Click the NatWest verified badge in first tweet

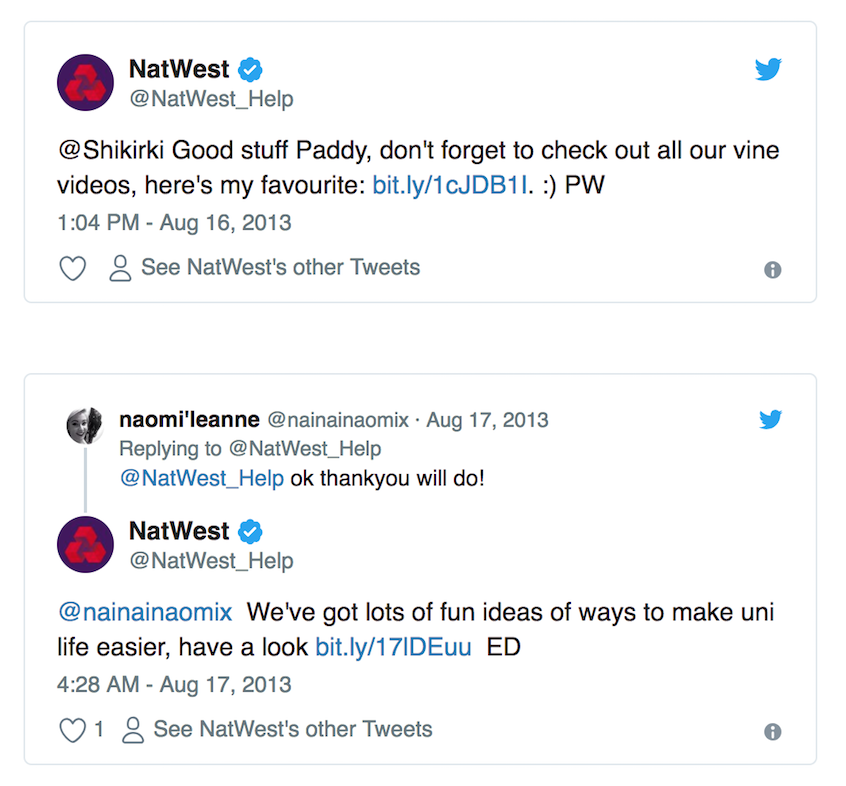tap(251, 70)
